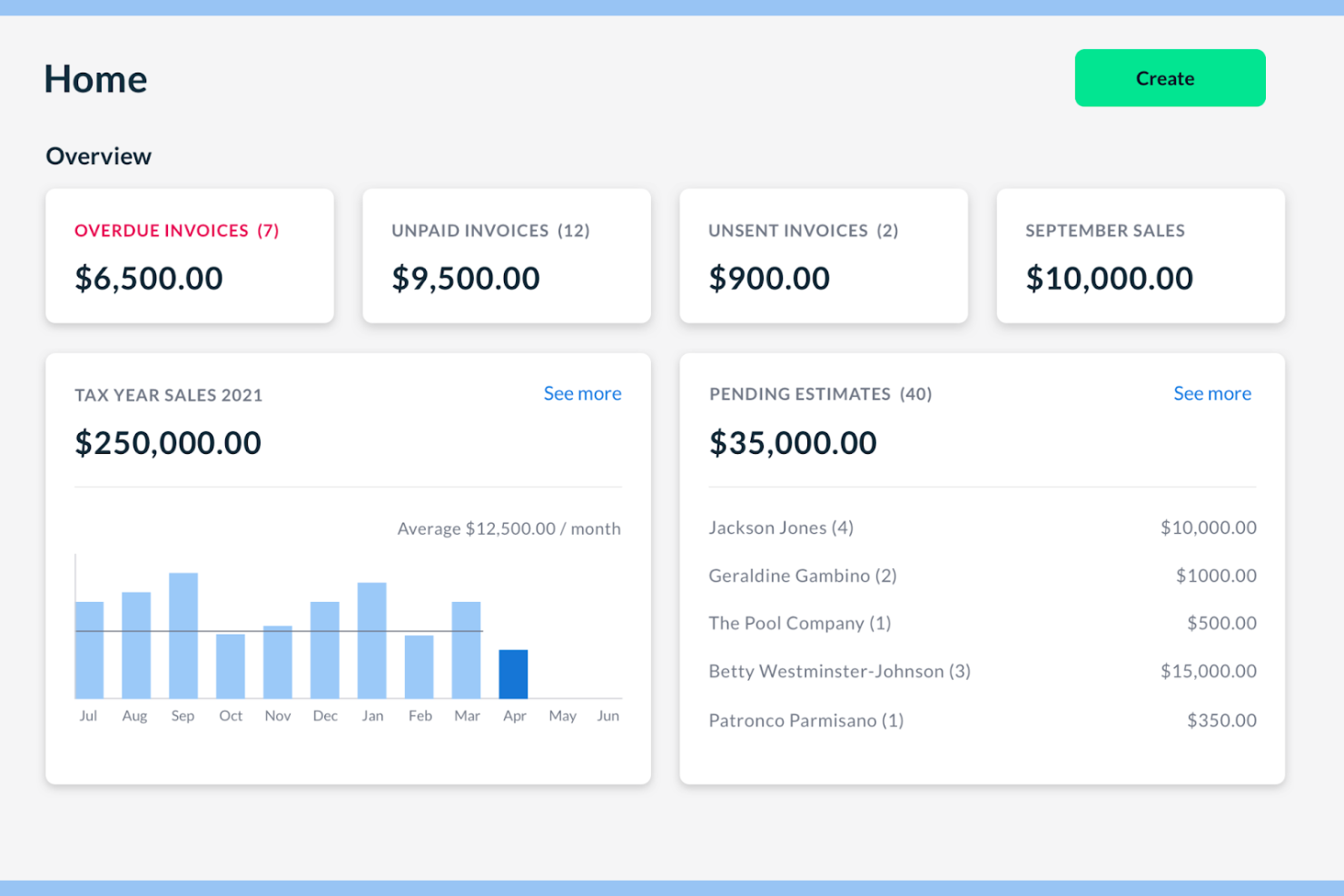Open Betty Westminster-Johnson estimates
The image size is (1344, 896).
pyautogui.click(x=839, y=672)
